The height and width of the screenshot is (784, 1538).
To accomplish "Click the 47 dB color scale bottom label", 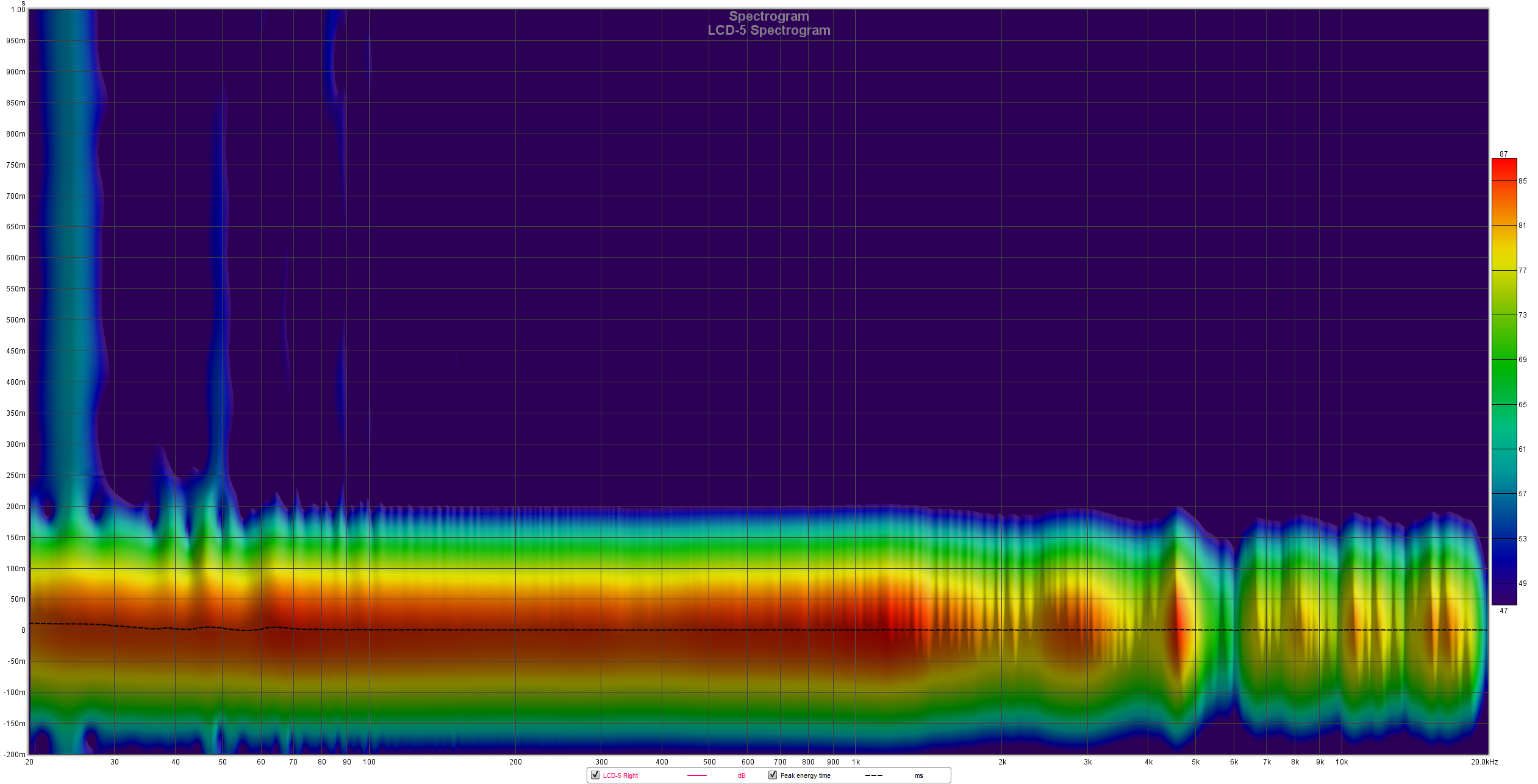I will click(x=1504, y=610).
